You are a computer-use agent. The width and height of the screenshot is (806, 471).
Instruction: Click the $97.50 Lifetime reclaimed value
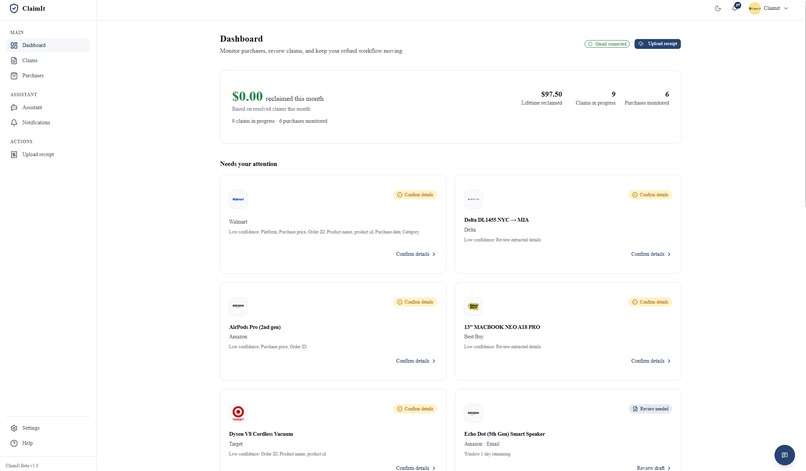coord(551,94)
